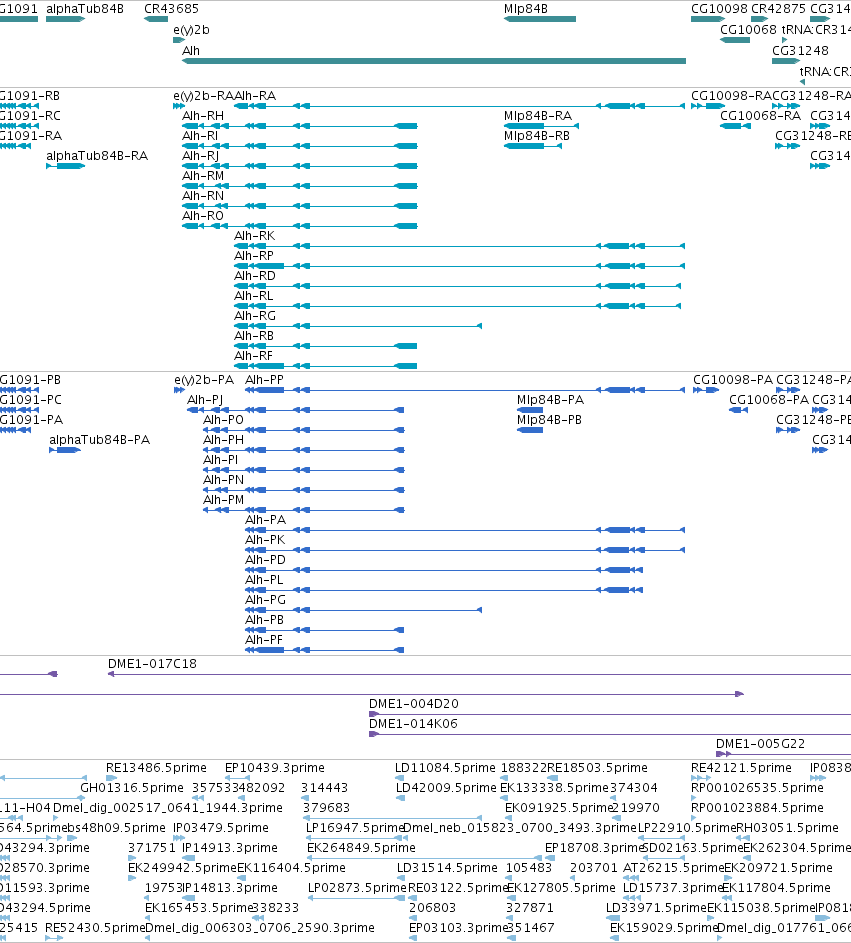The image size is (851, 943).
Task: Click transcript label Alh-RF
Action: pyautogui.click(x=253, y=355)
